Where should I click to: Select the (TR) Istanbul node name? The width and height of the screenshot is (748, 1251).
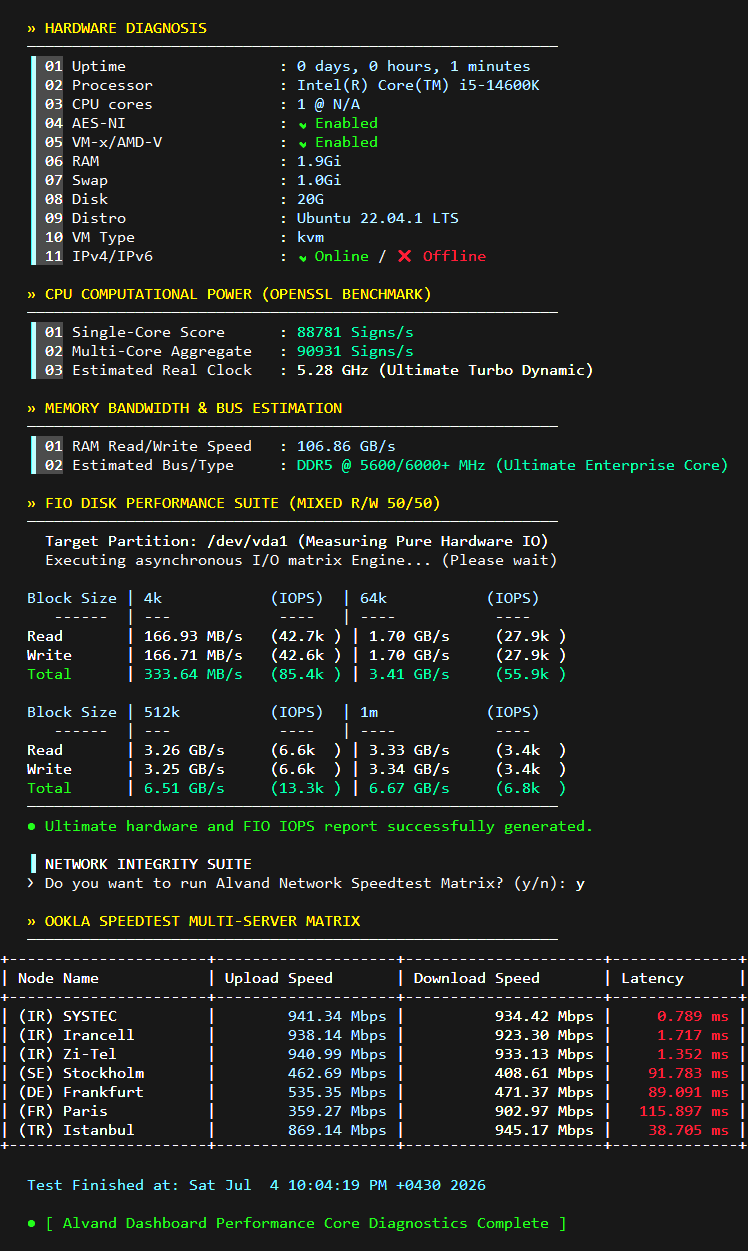pos(76,1130)
